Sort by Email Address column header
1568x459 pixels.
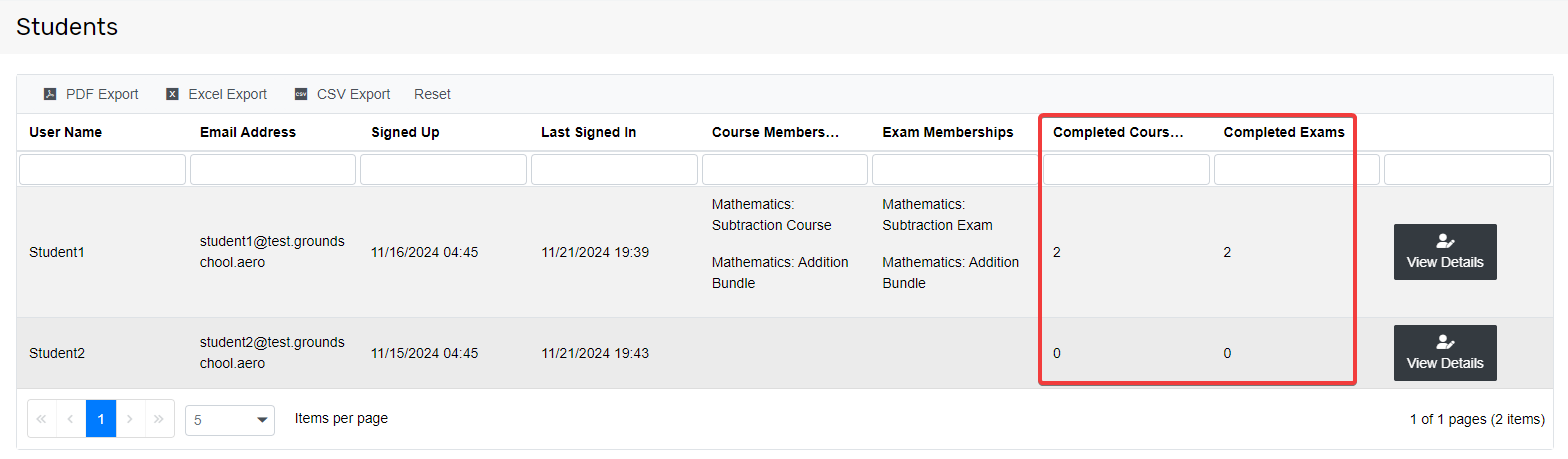tap(248, 132)
